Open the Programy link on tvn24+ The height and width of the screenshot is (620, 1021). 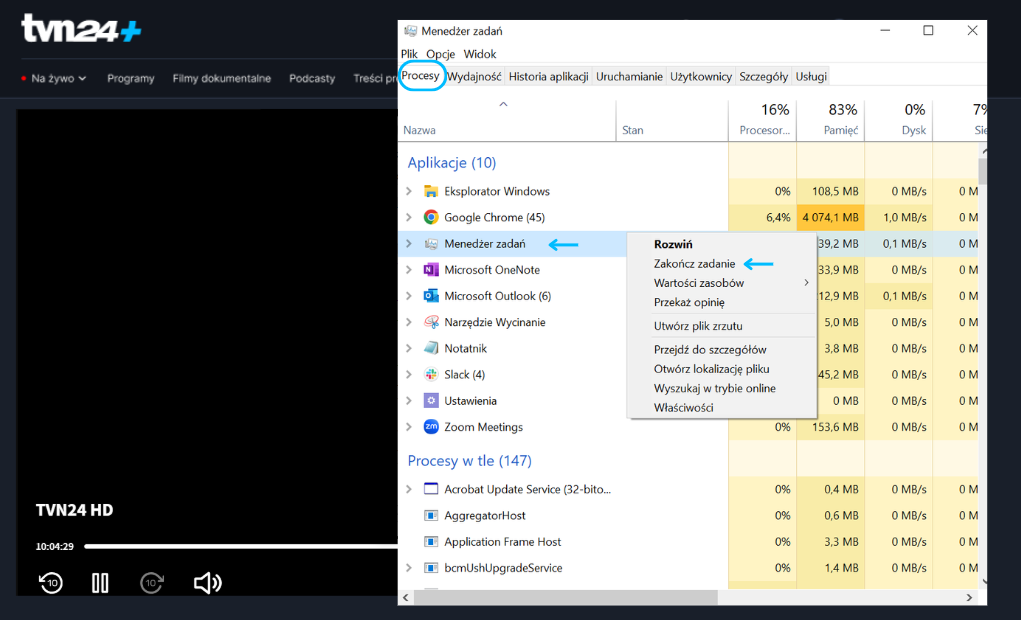point(131,78)
